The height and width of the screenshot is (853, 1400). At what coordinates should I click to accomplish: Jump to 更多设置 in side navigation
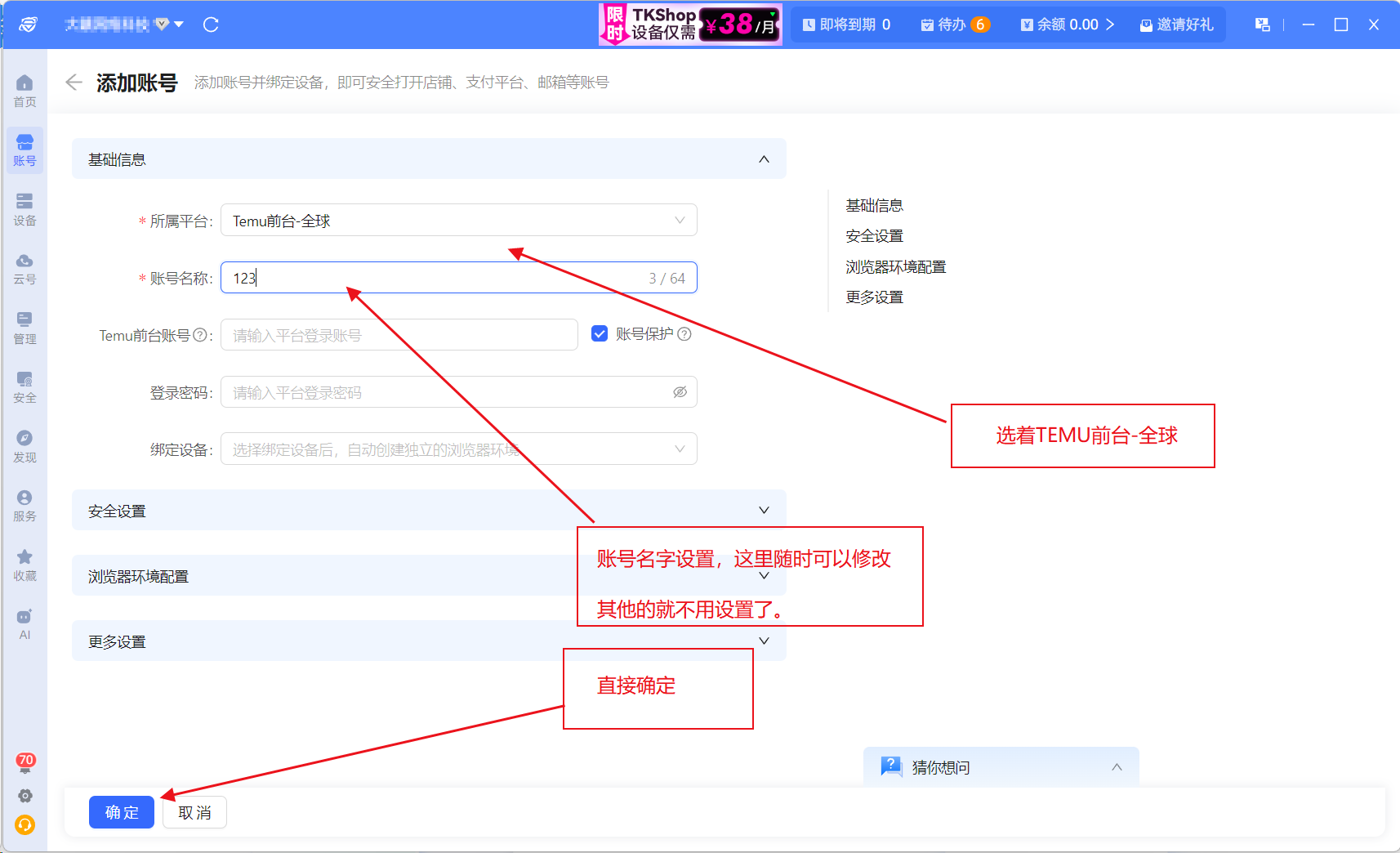[874, 297]
